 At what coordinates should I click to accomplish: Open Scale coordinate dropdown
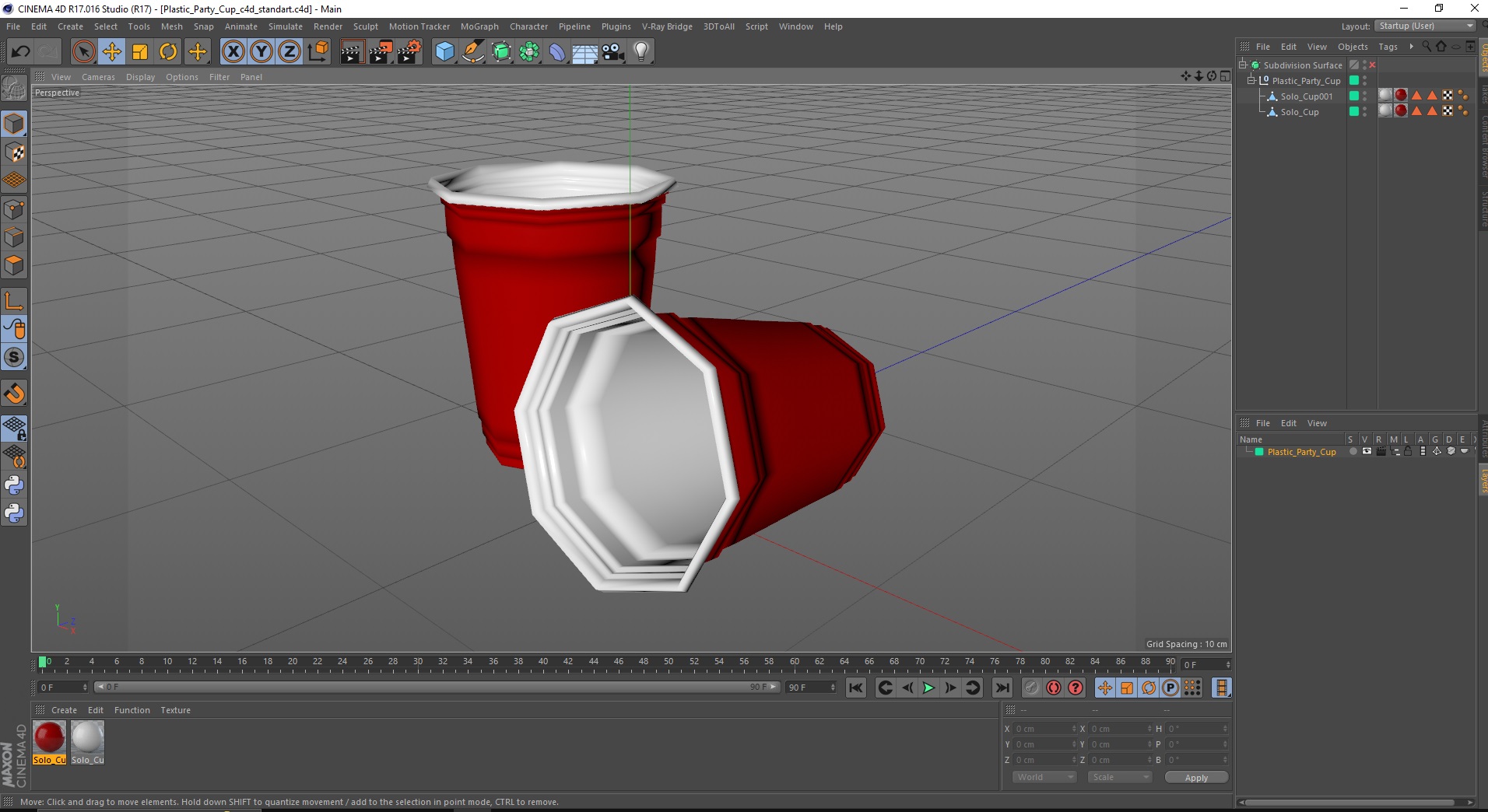(x=1119, y=777)
